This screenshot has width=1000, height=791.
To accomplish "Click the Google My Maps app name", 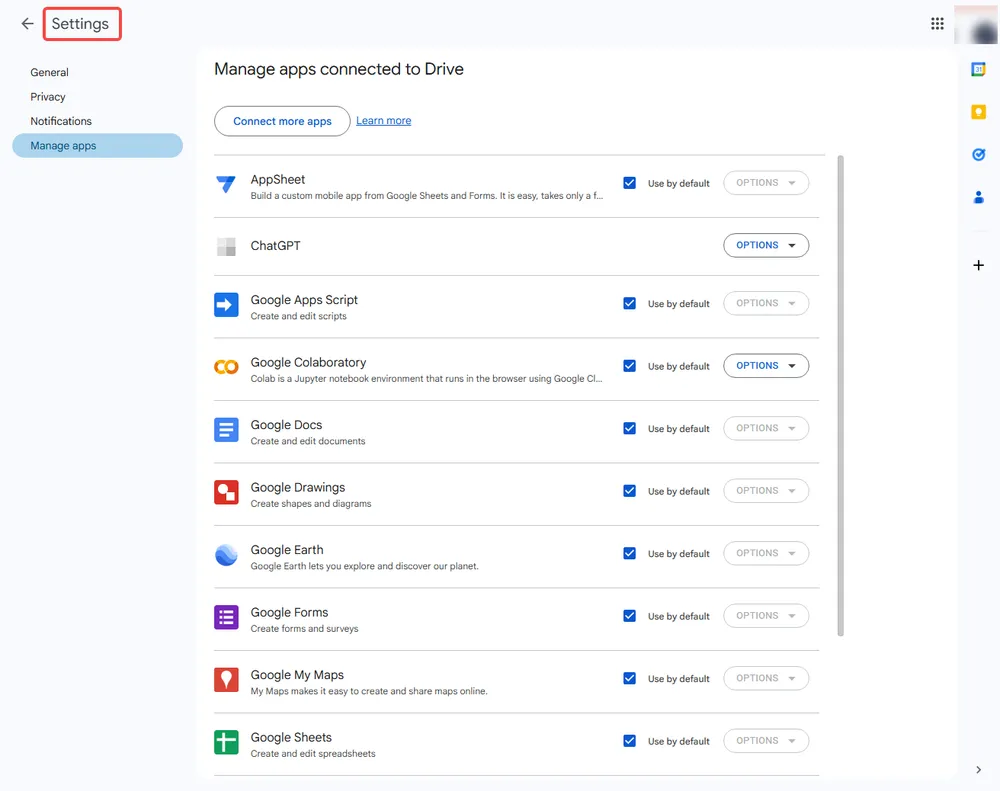I will tap(297, 675).
